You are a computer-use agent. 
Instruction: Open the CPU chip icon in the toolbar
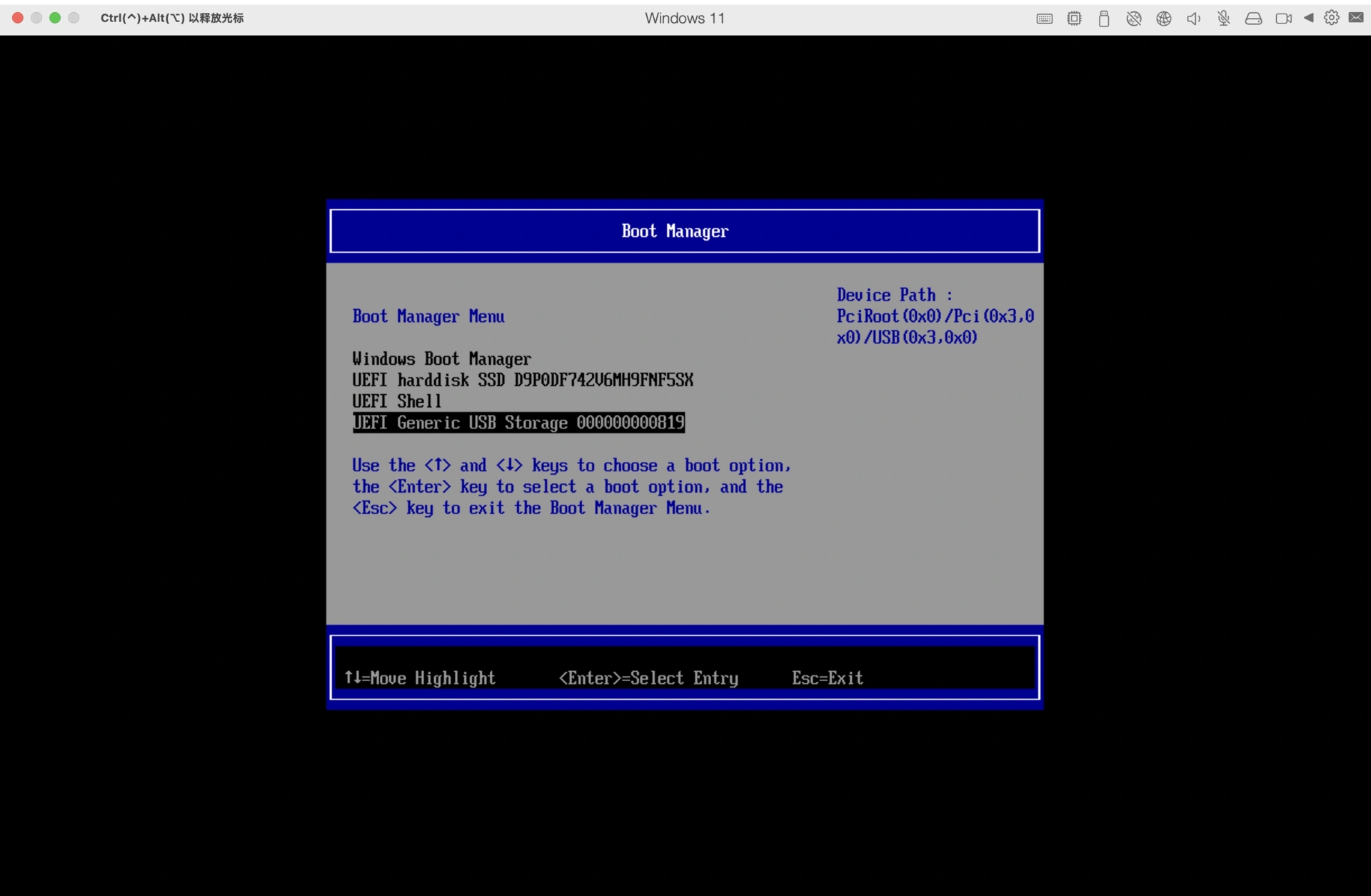point(1074,19)
